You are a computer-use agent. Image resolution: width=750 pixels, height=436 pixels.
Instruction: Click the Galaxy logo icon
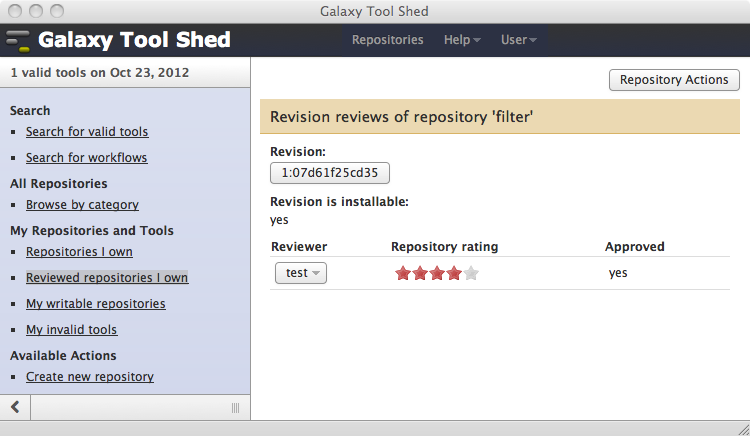18,41
